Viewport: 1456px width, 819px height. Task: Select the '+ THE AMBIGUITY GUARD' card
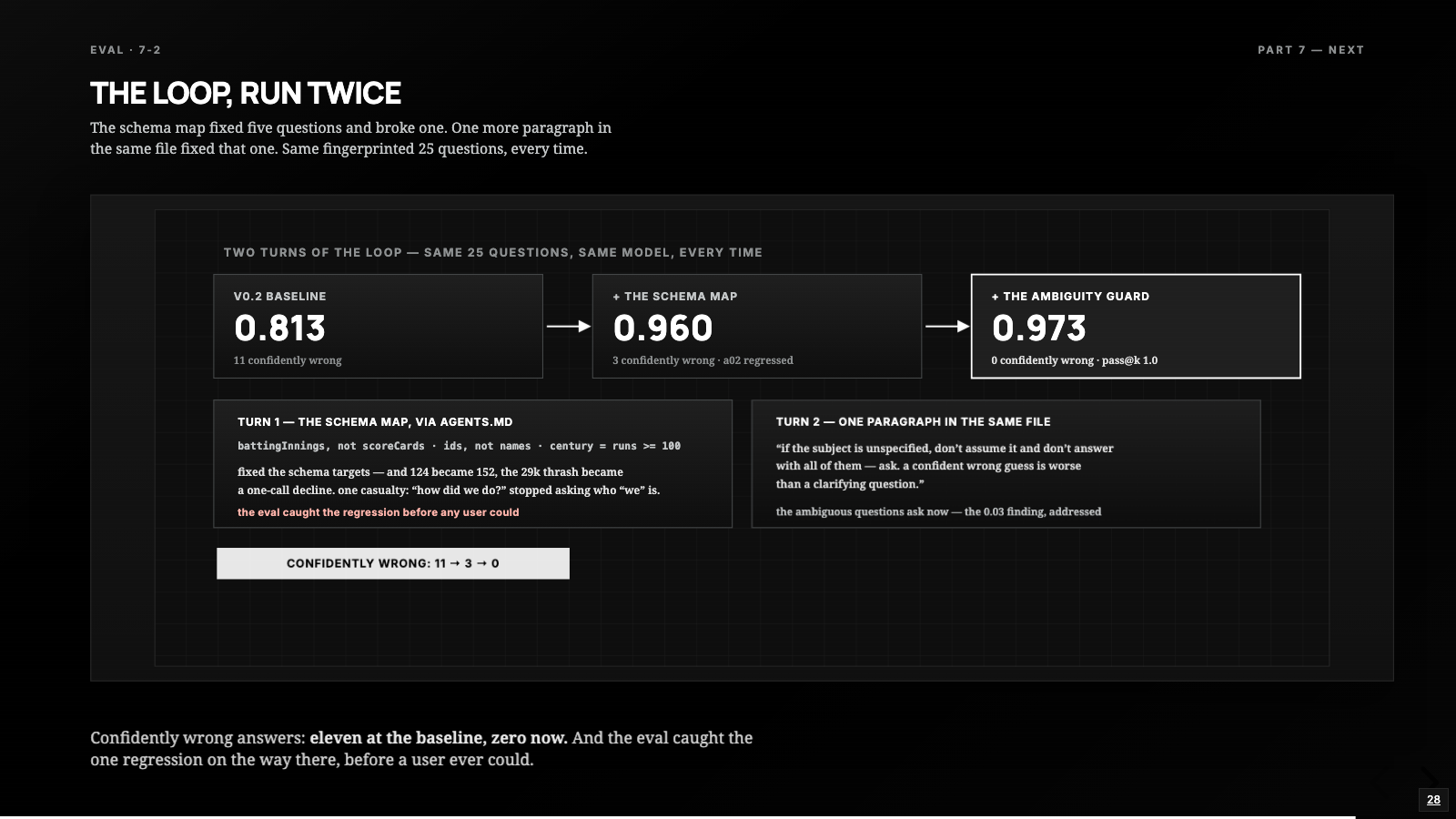pos(1136,326)
